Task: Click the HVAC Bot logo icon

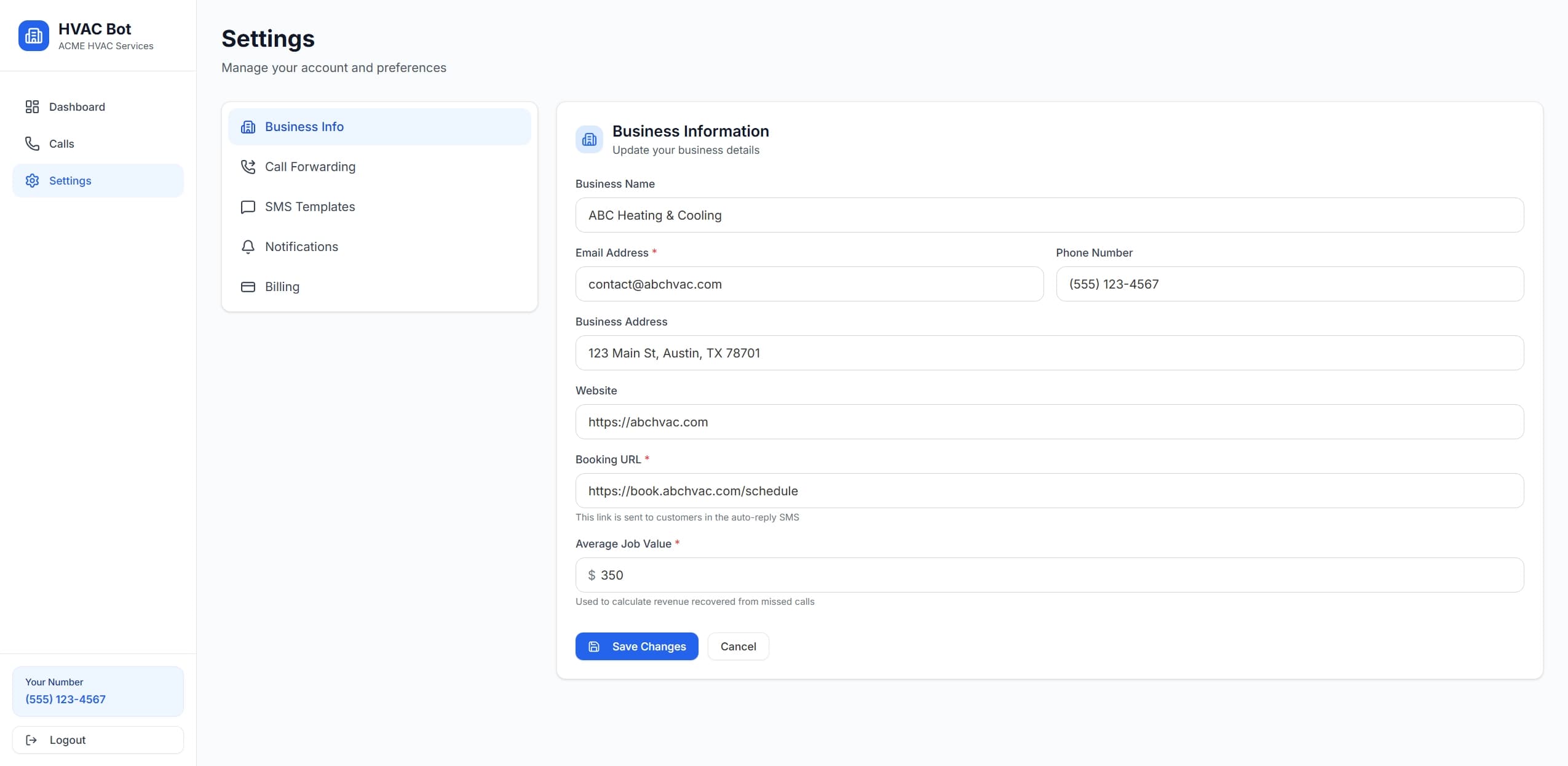Action: [x=33, y=35]
